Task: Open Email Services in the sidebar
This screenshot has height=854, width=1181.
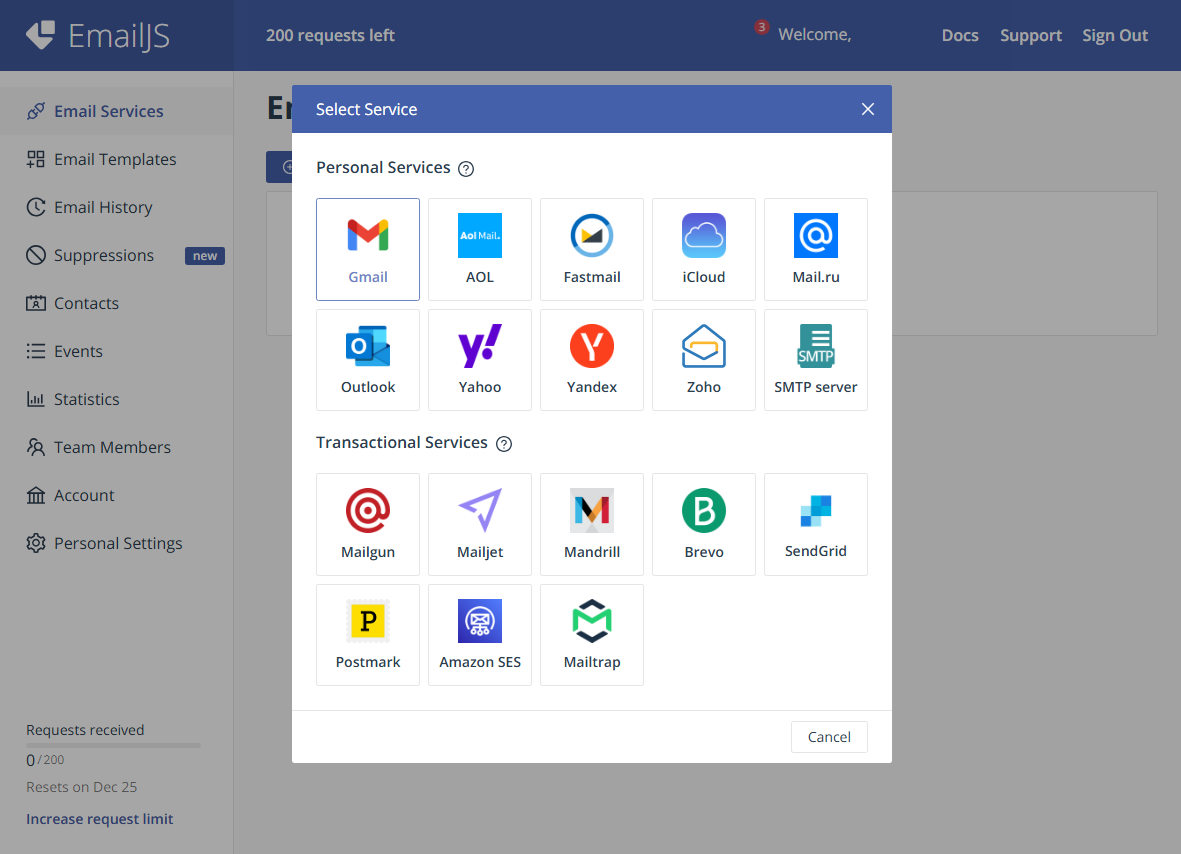Action: [117, 111]
